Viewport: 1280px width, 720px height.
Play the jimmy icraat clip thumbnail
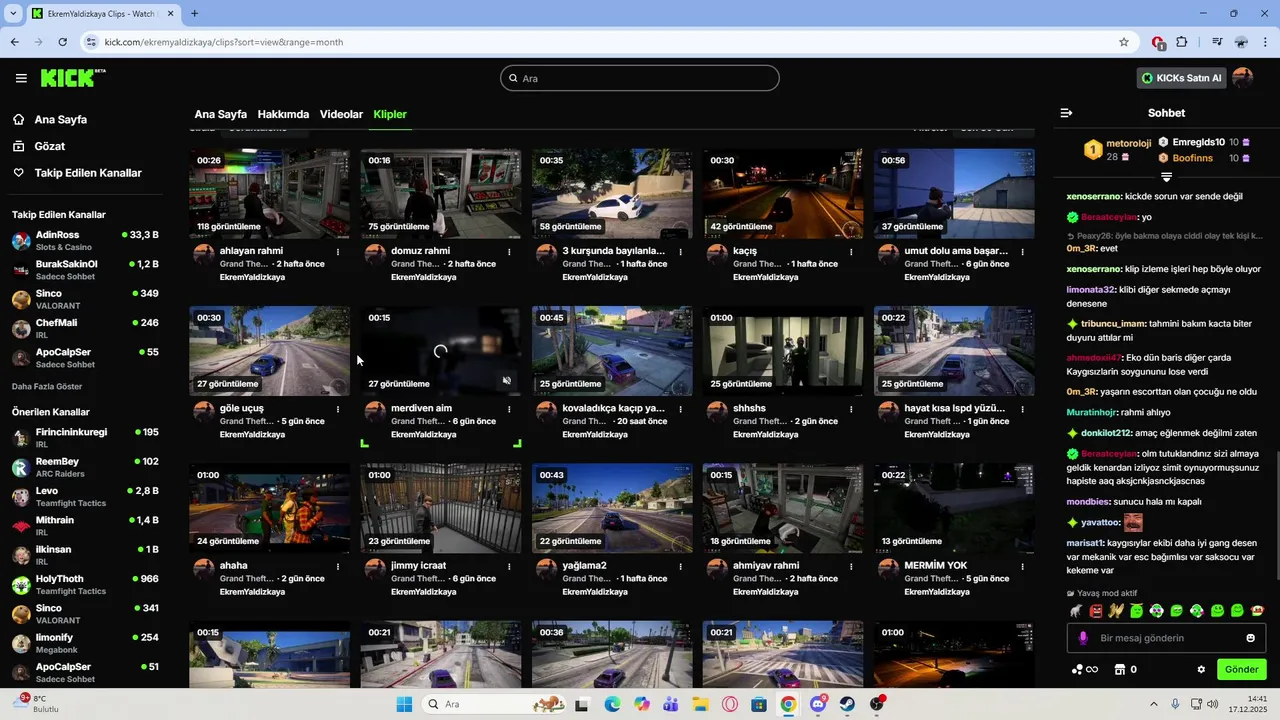pyautogui.click(x=441, y=509)
